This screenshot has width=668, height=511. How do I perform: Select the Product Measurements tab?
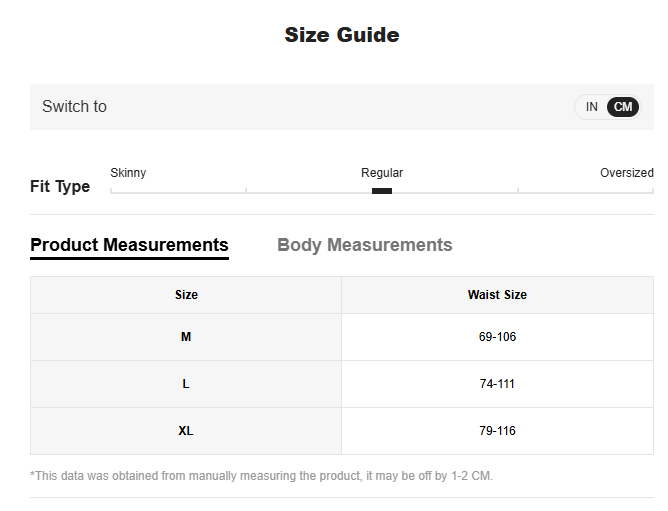click(129, 245)
